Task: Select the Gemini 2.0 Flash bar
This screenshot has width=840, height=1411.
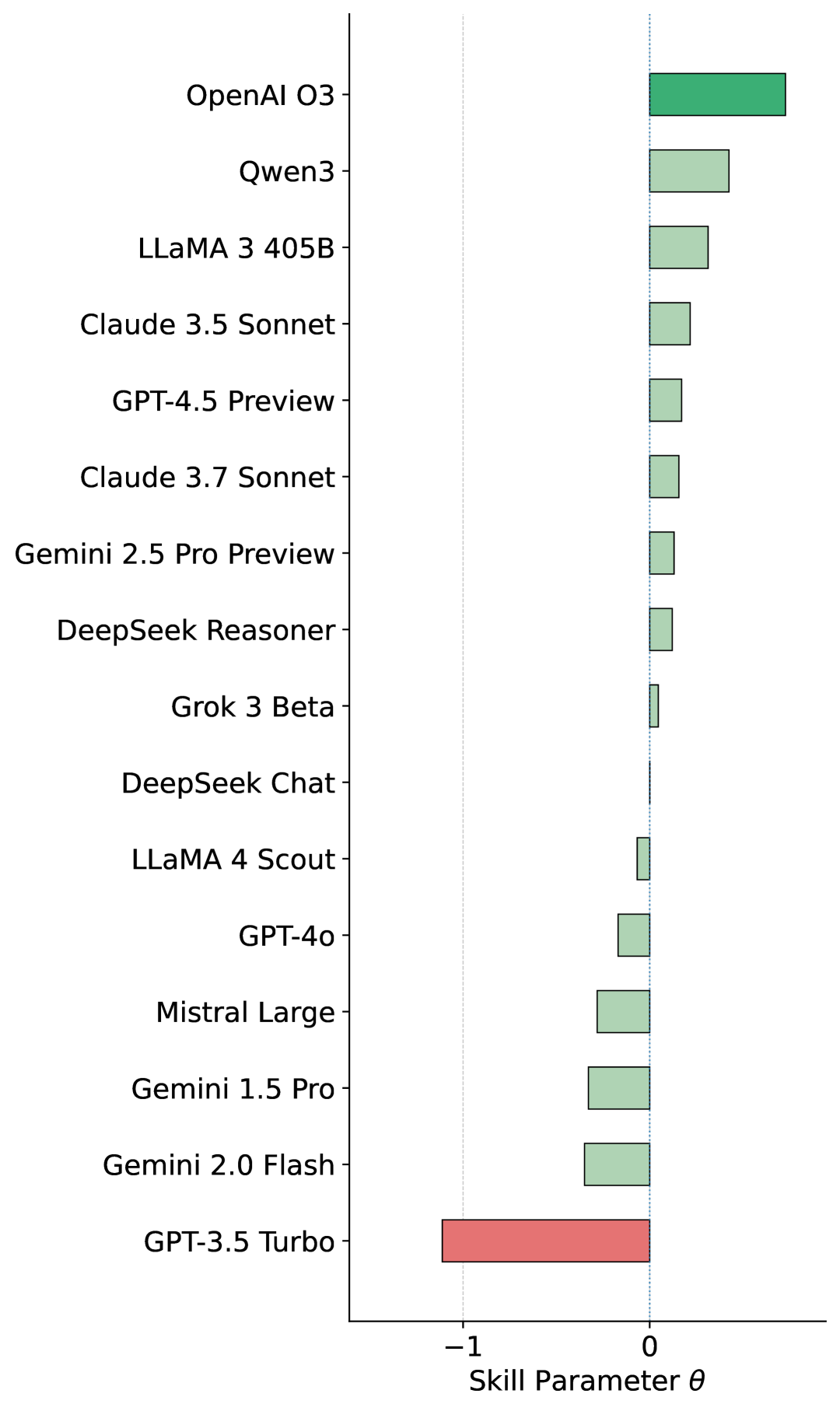Action: tap(617, 1164)
